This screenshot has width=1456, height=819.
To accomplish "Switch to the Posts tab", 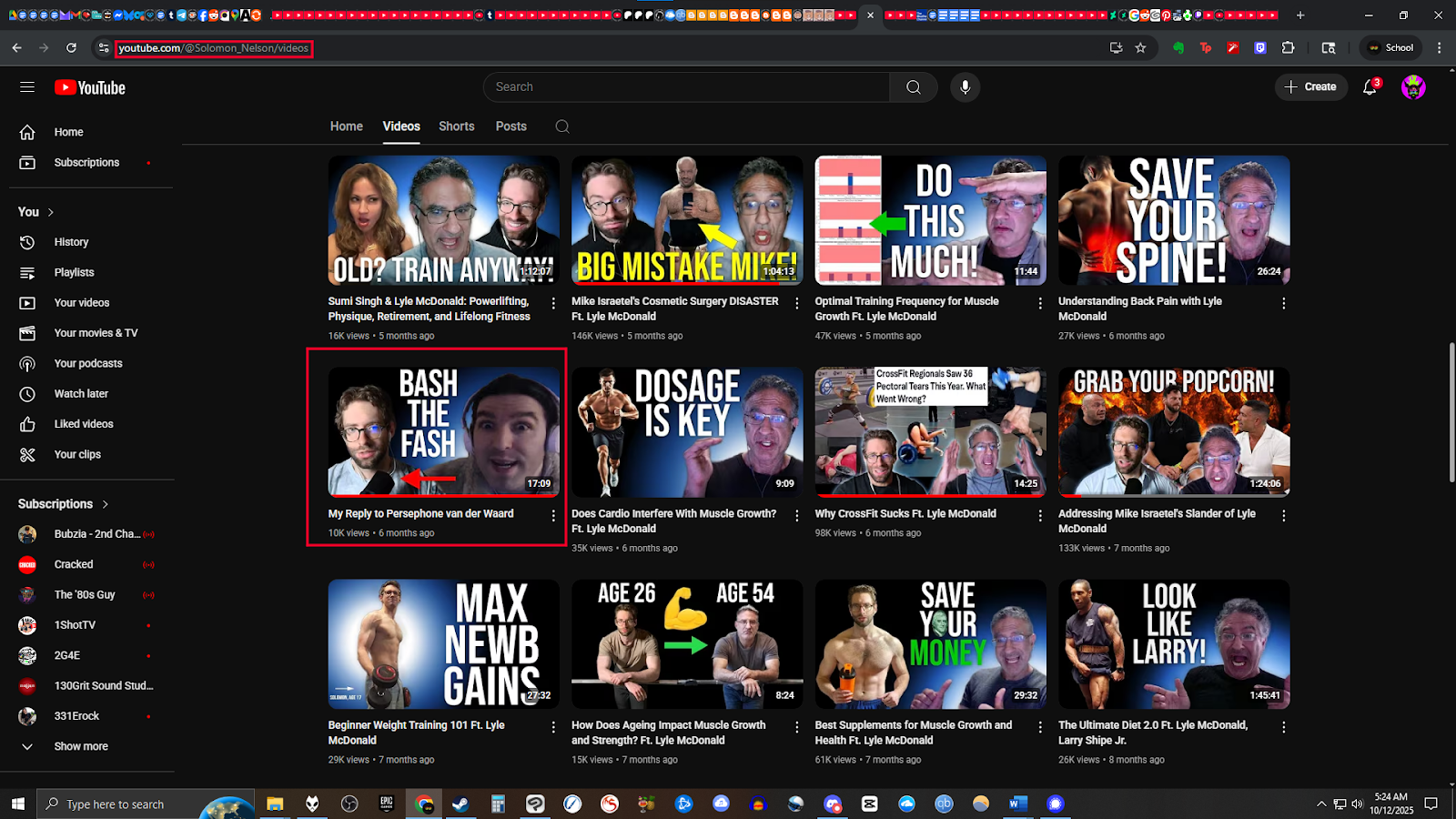I will click(x=511, y=126).
